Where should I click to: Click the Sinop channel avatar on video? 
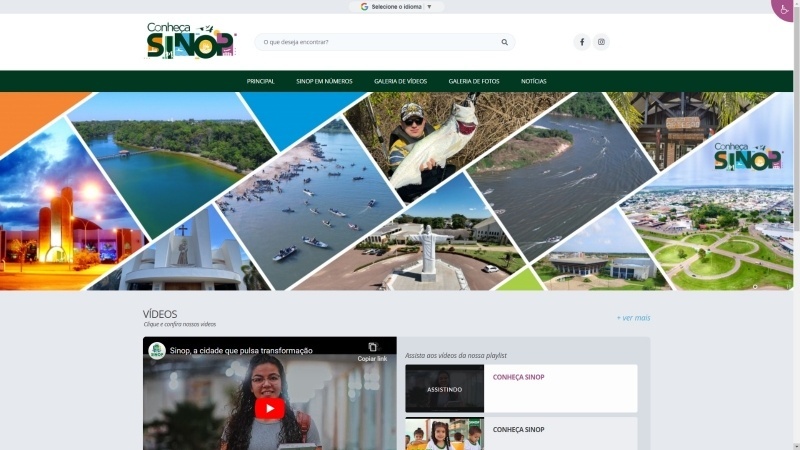[157, 351]
